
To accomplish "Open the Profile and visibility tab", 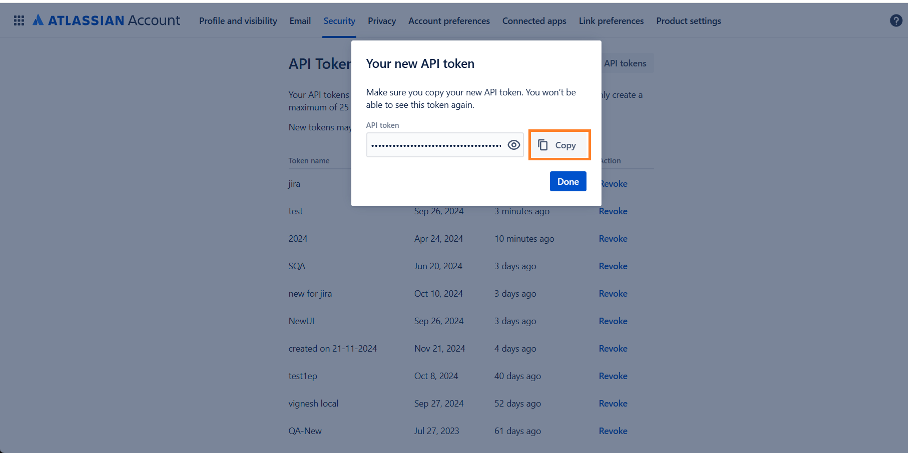I will coord(240,21).
